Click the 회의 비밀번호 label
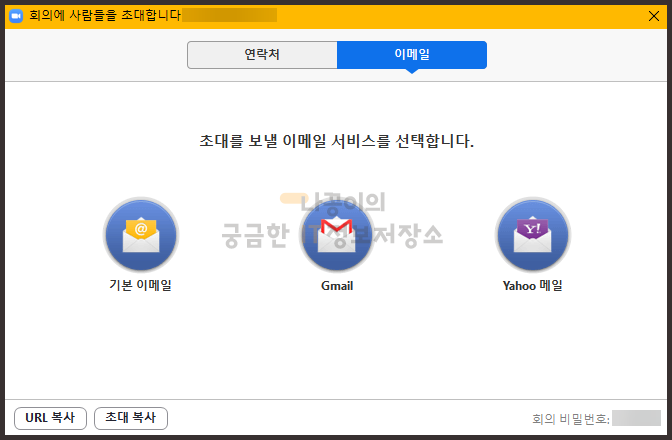Image resolution: width=672 pixels, height=440 pixels. pos(571,419)
